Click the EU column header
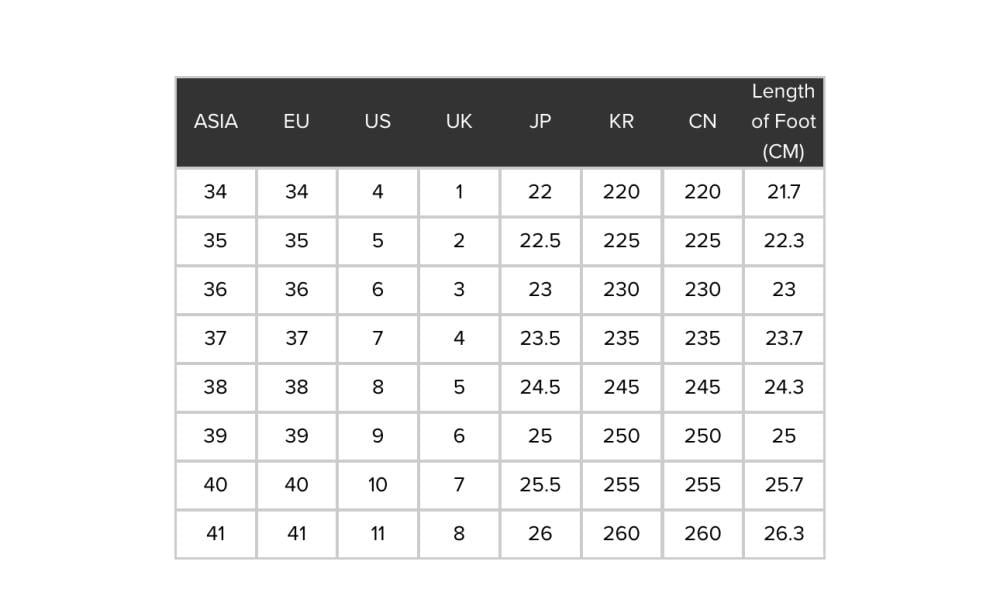 click(x=297, y=121)
